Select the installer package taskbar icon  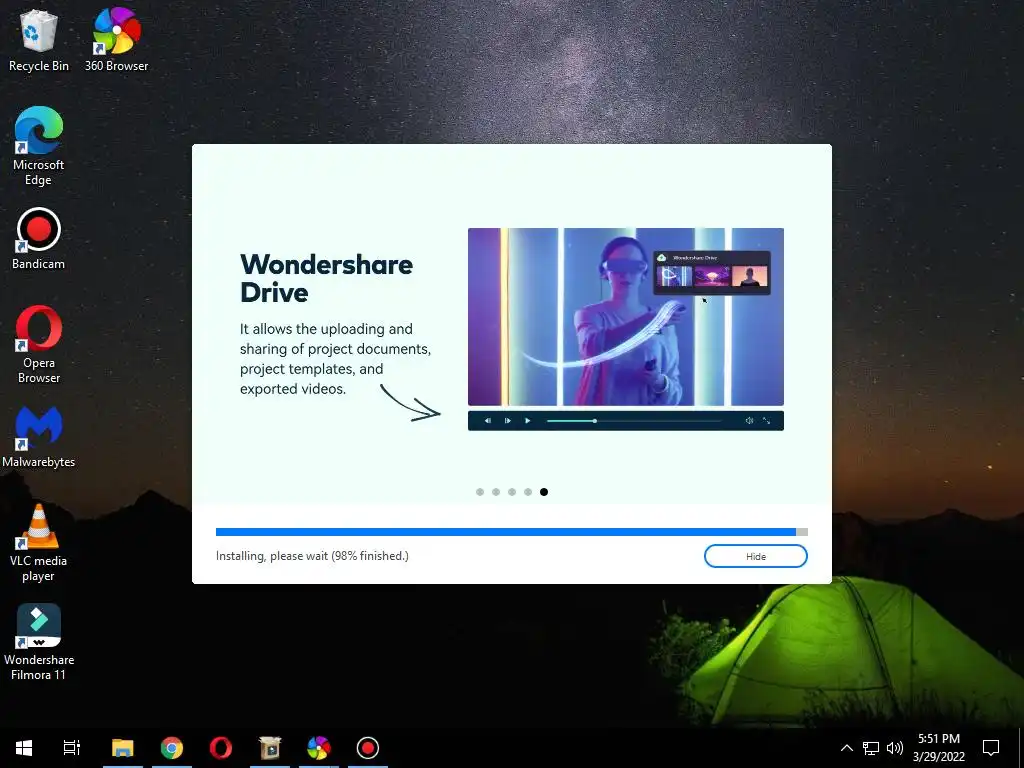(270, 748)
